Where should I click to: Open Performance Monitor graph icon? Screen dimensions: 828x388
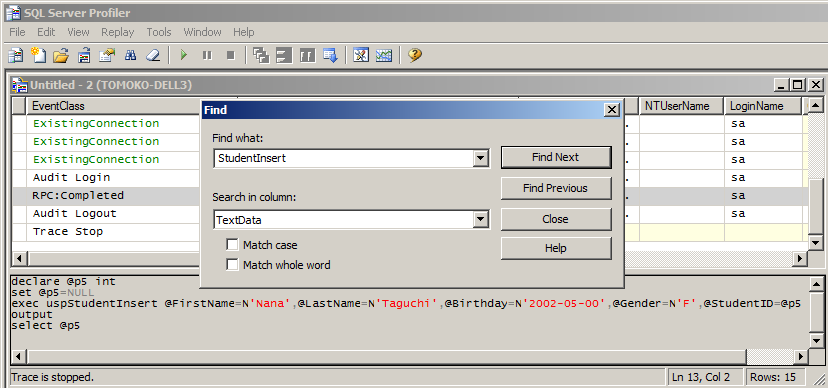384,55
